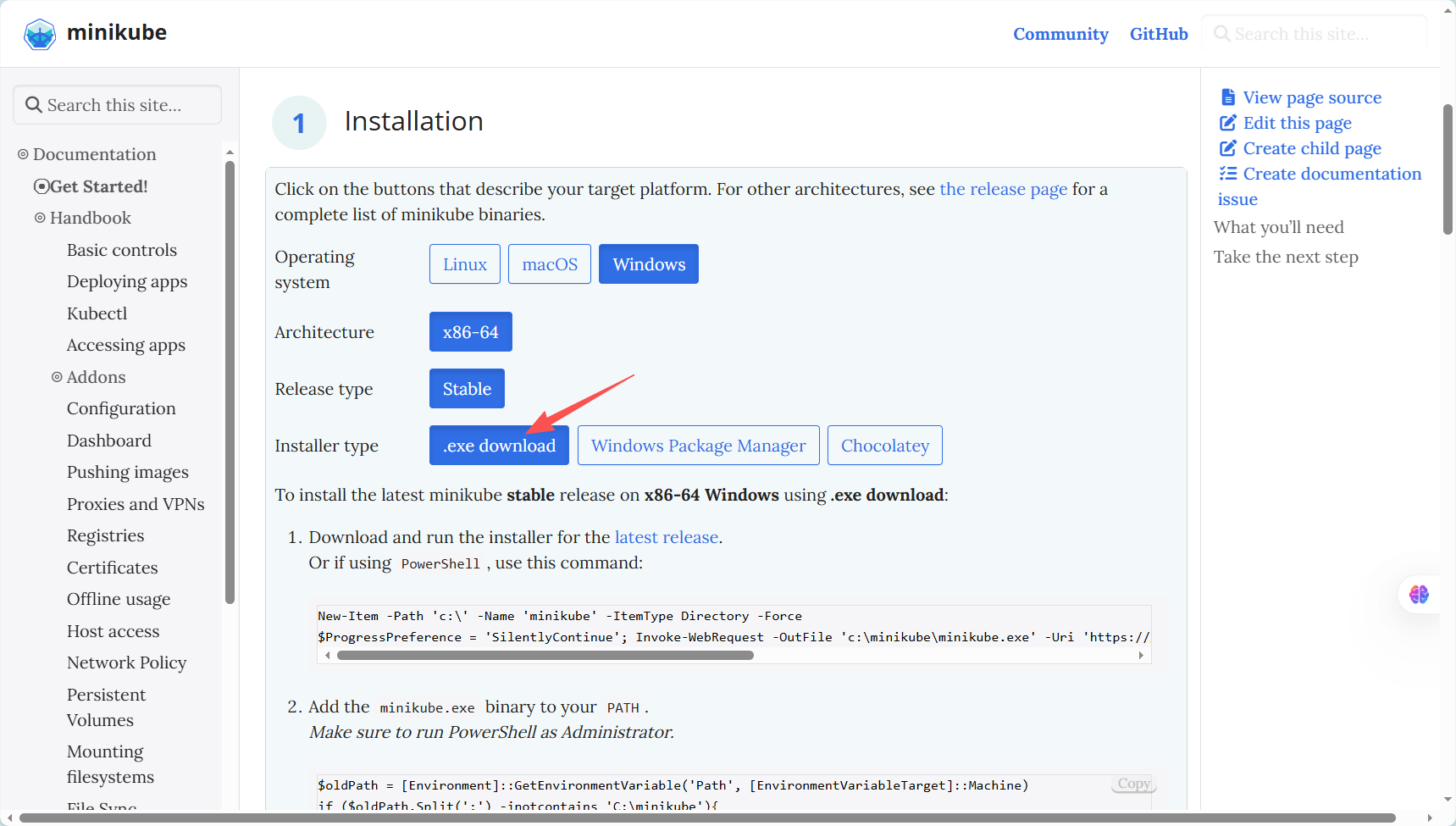The image size is (1456, 826).
Task: Expand the Documentation tree node
Action: coord(23,154)
